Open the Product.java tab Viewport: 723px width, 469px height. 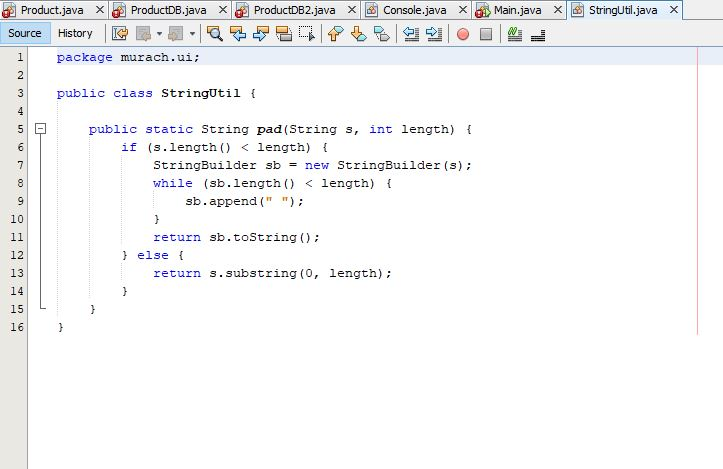pyautogui.click(x=52, y=10)
